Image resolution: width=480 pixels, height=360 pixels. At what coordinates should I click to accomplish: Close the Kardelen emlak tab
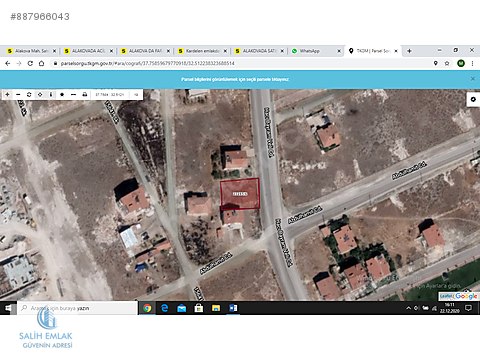225,51
